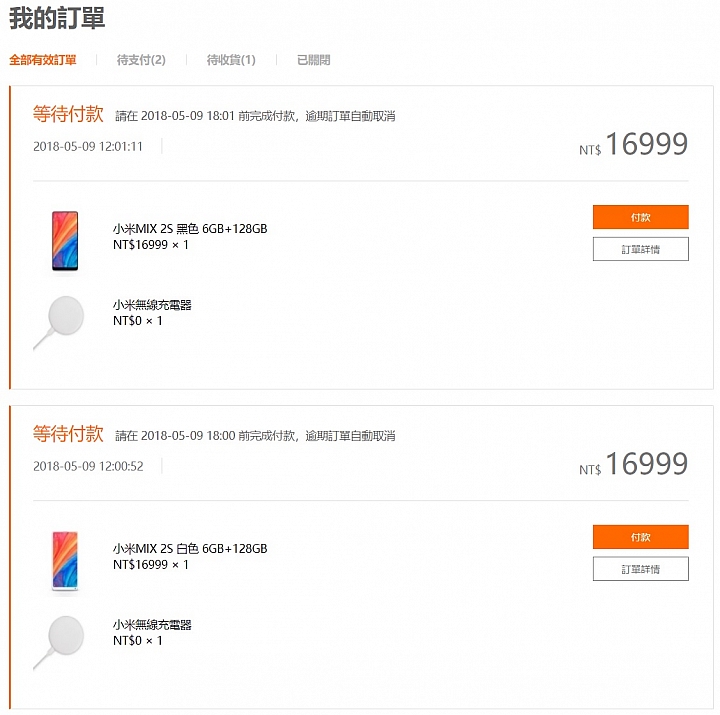Screen dimensions: 720x715
Task: Click the first order's NT$ 16999 total
Action: [634, 144]
